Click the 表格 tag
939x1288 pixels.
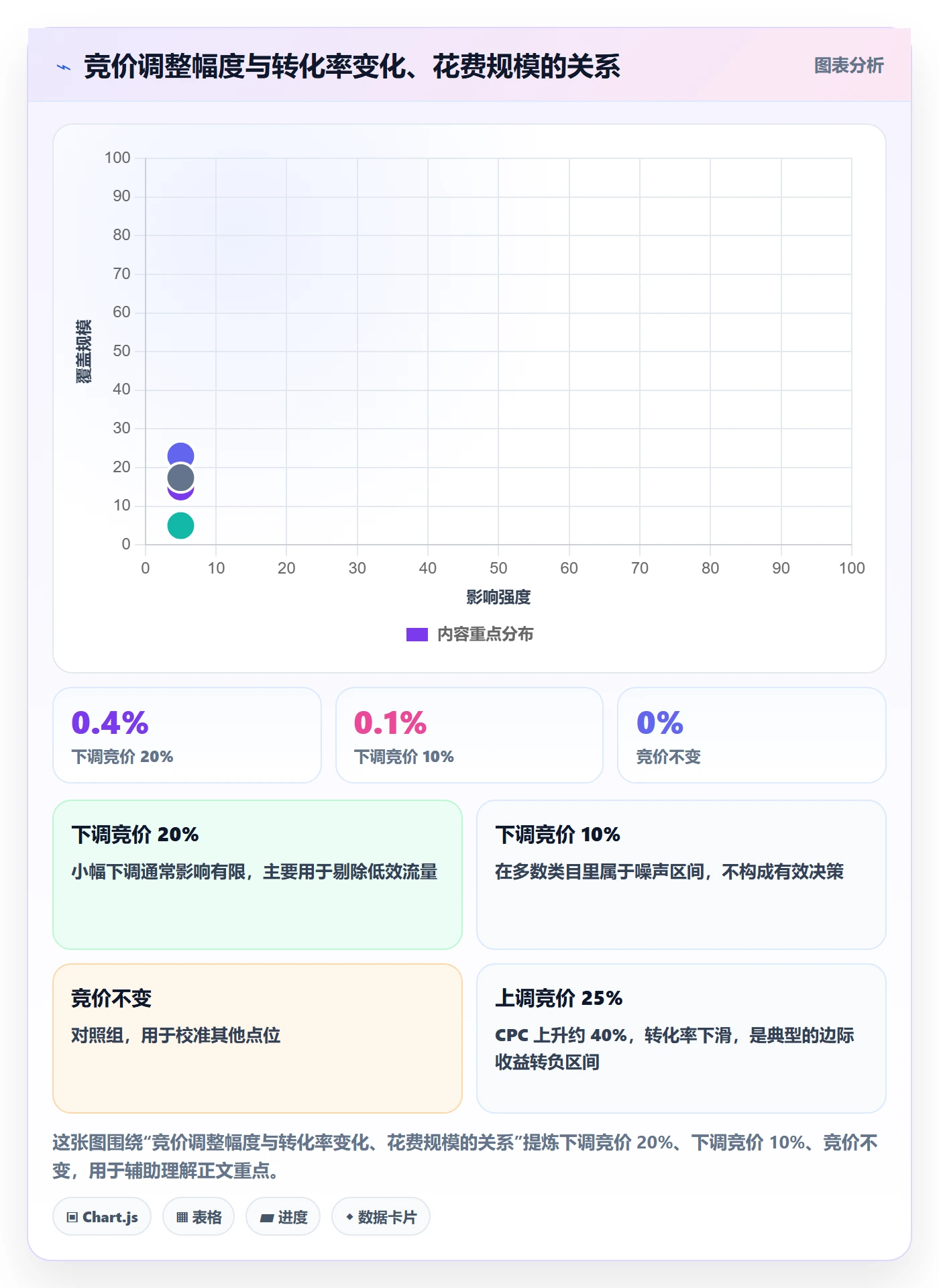point(199,1217)
